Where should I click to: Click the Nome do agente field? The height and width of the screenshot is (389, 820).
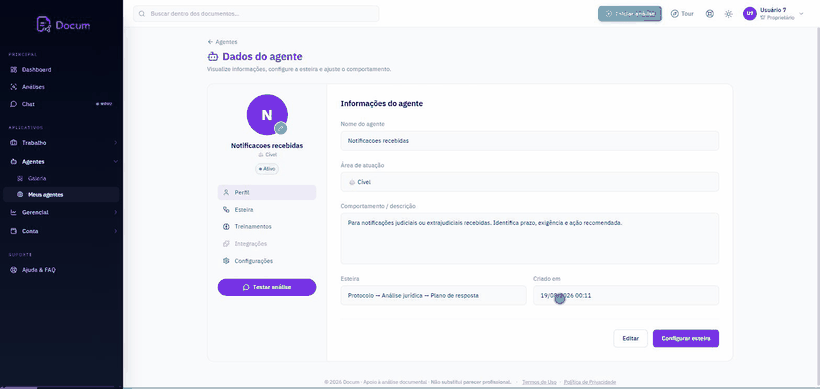tap(529, 141)
